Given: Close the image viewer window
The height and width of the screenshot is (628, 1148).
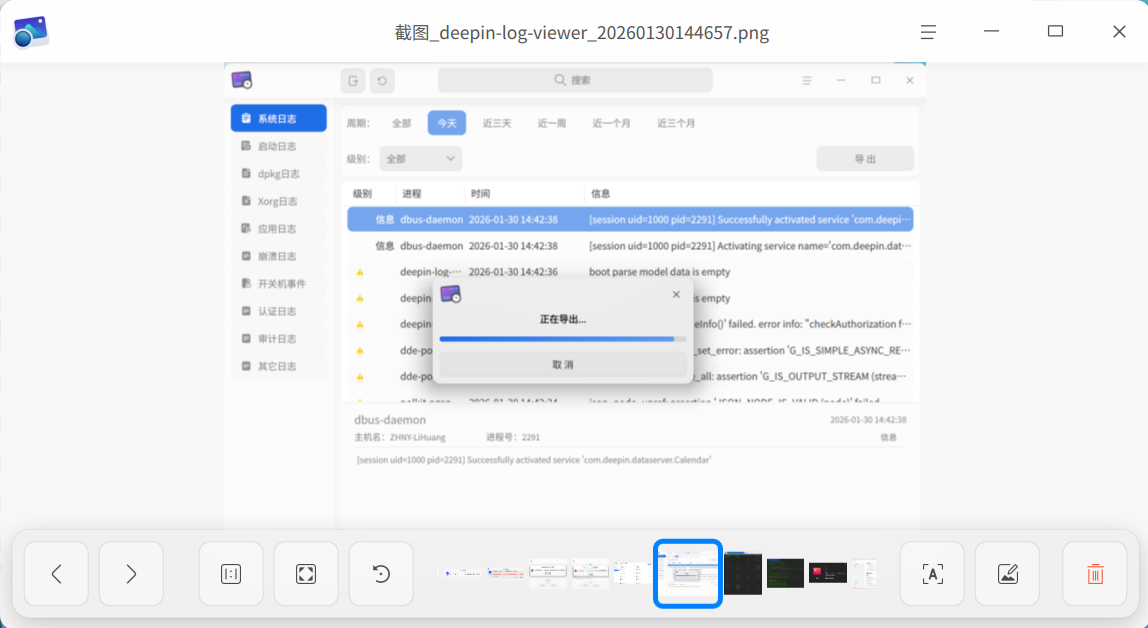Looking at the screenshot, I should (1119, 31).
